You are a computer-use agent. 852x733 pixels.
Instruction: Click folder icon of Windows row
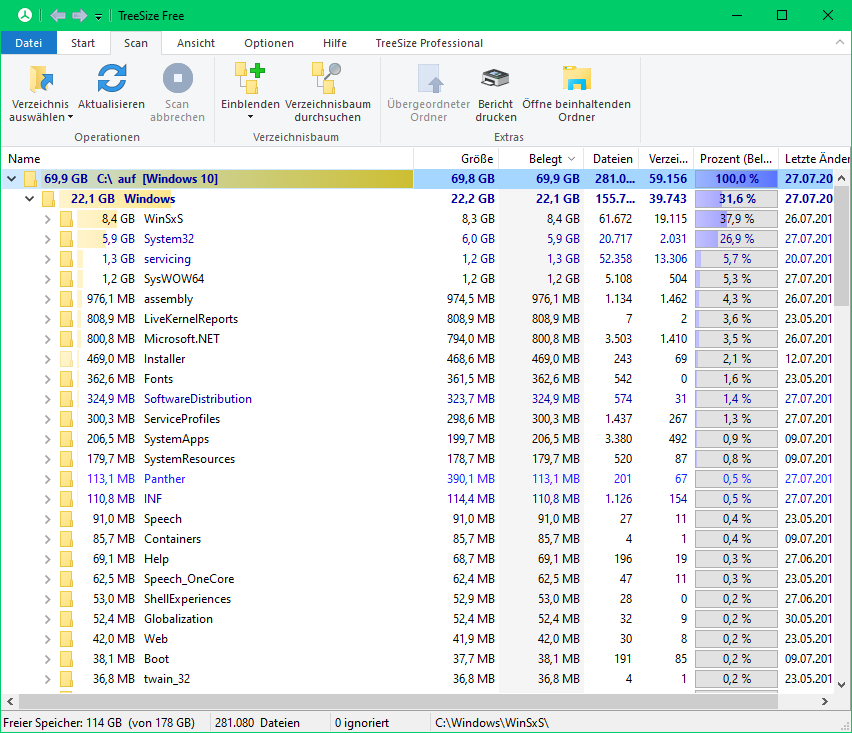(x=48, y=199)
